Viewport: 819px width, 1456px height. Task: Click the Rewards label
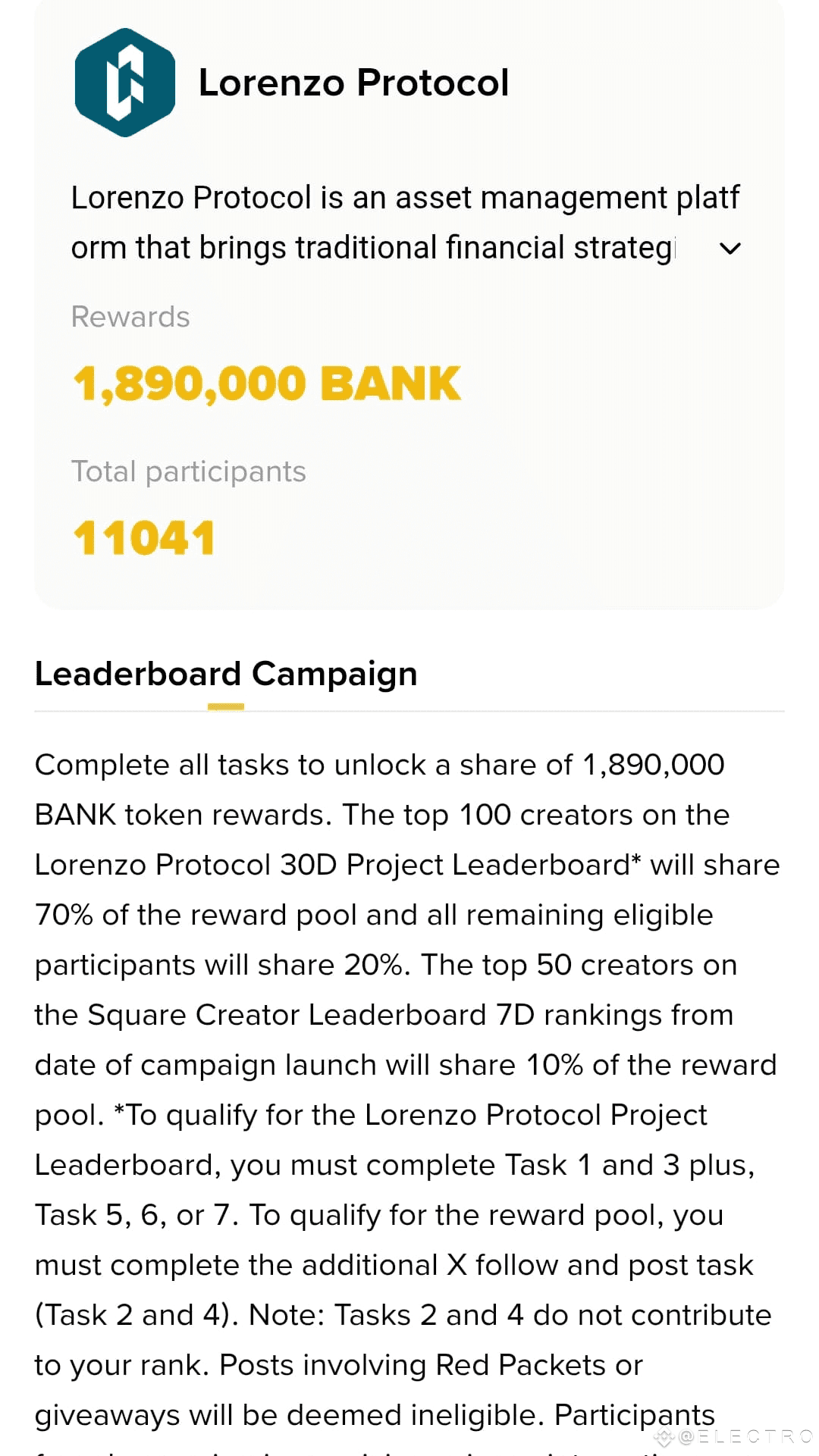point(130,317)
